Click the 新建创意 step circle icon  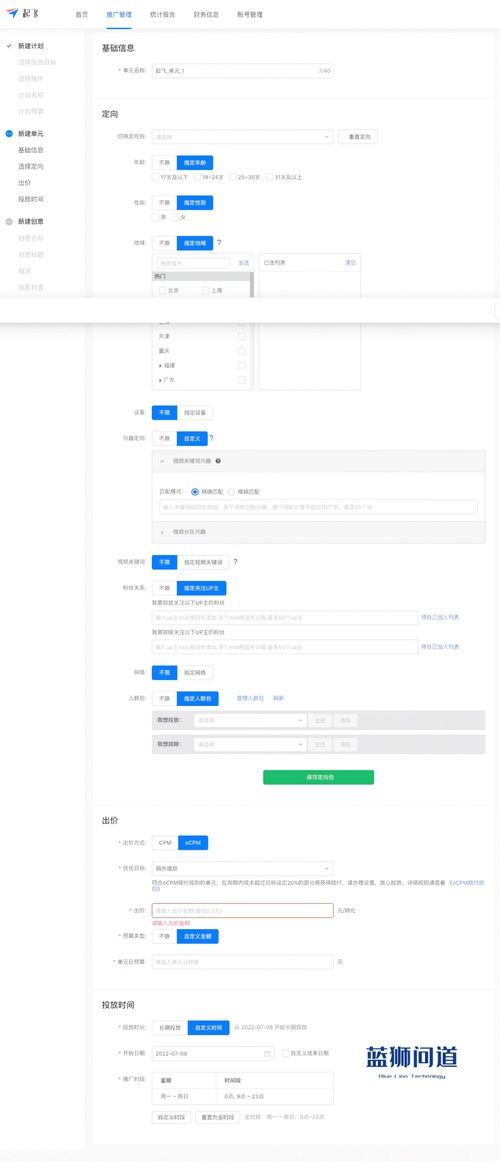pyautogui.click(x=9, y=221)
